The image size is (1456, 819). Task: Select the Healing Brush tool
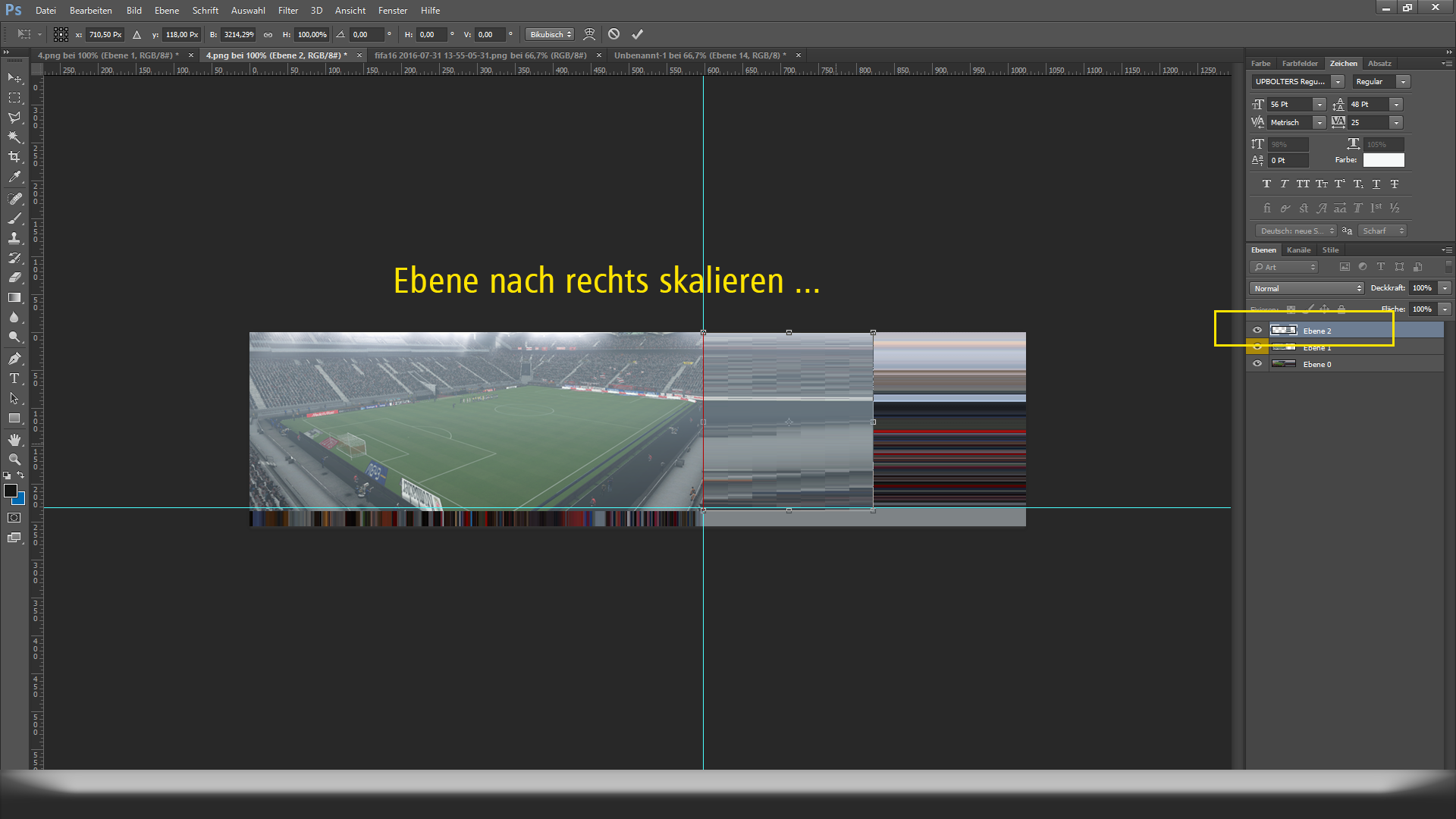point(14,199)
